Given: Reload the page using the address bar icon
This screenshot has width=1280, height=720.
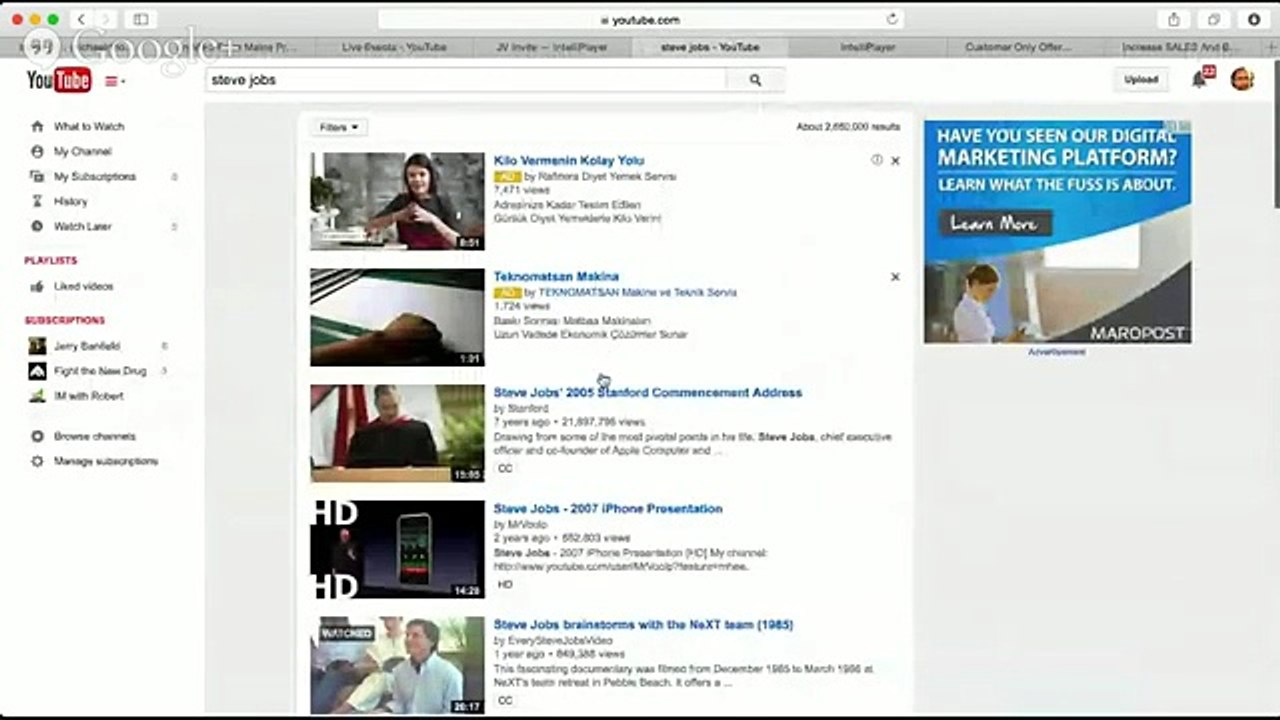Looking at the screenshot, I should click(x=892, y=19).
